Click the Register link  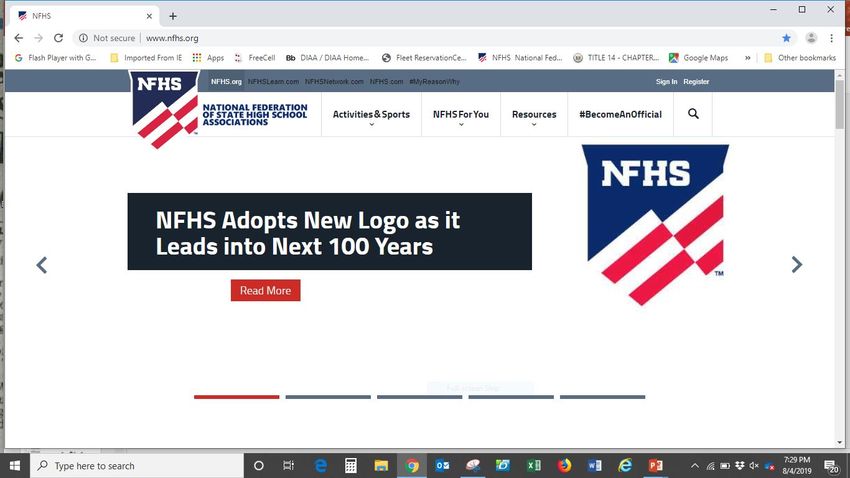[696, 81]
